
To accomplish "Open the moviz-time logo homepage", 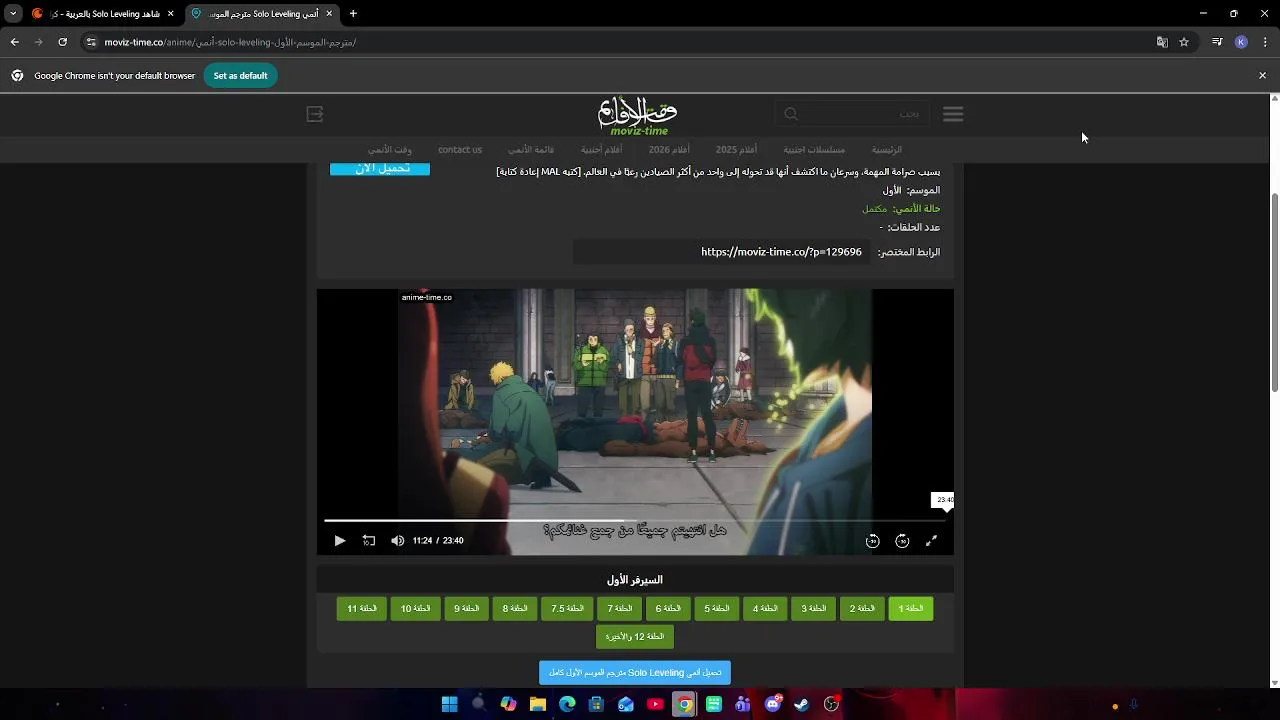I will pyautogui.click(x=639, y=115).
